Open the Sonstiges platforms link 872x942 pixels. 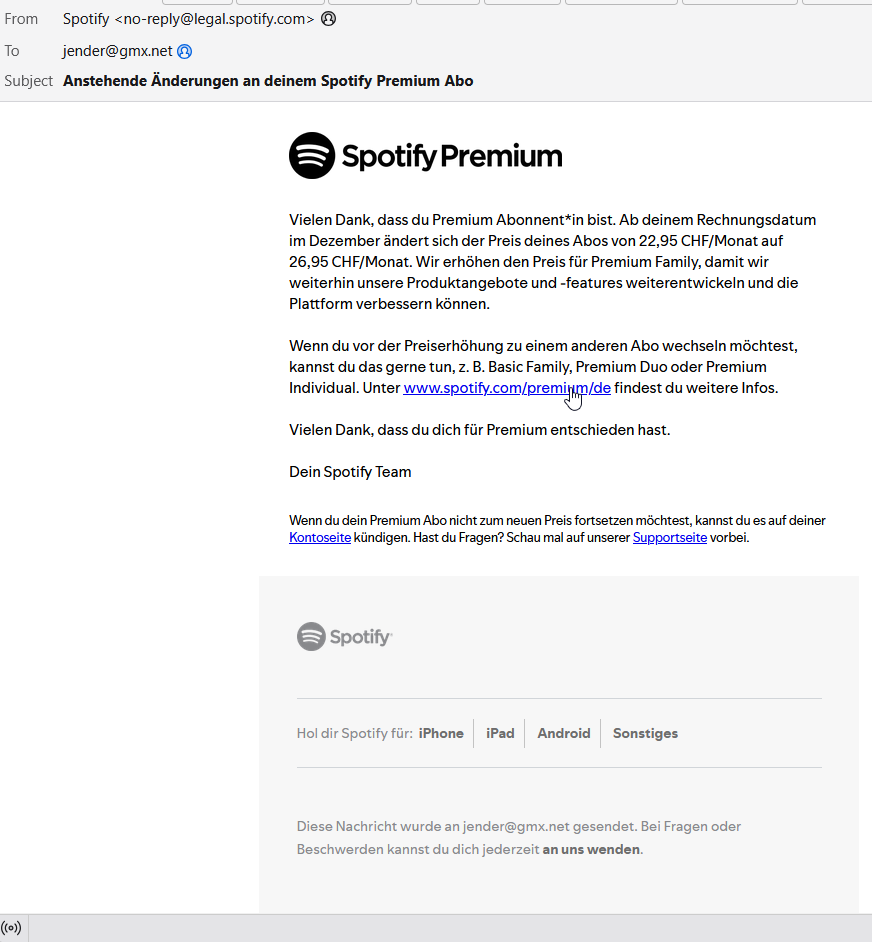click(645, 733)
